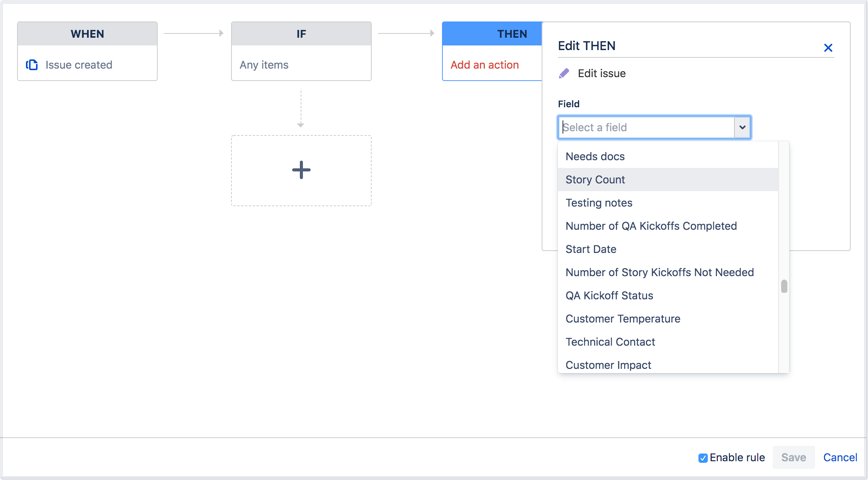Screen dimensions: 868x480
Task: Choose Start Date field option
Action: (x=591, y=249)
